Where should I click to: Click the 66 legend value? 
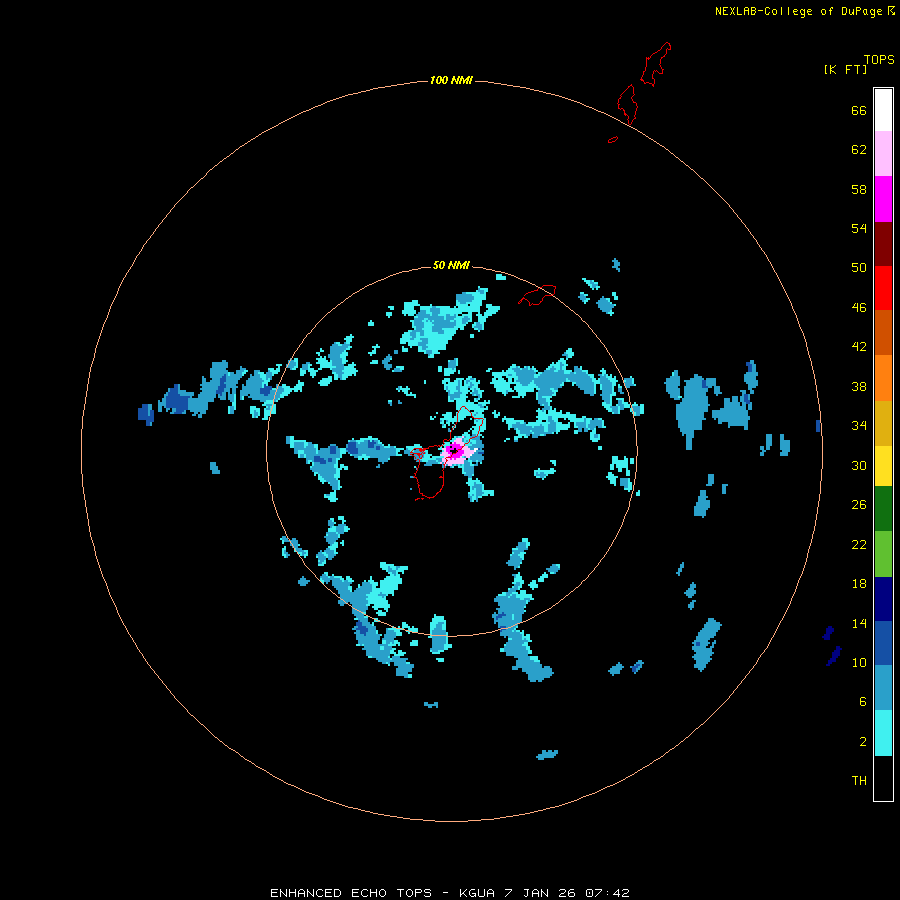(859, 110)
